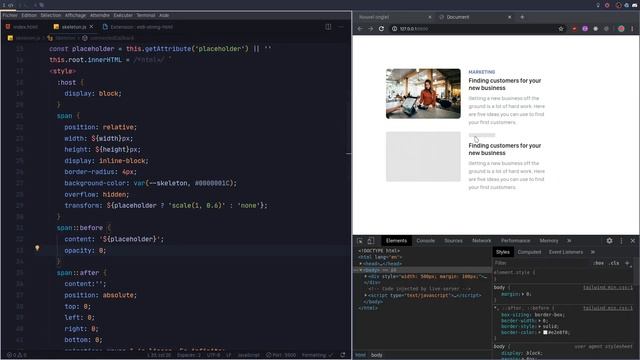Click the red extension icon in browser toolbar

[574, 29]
